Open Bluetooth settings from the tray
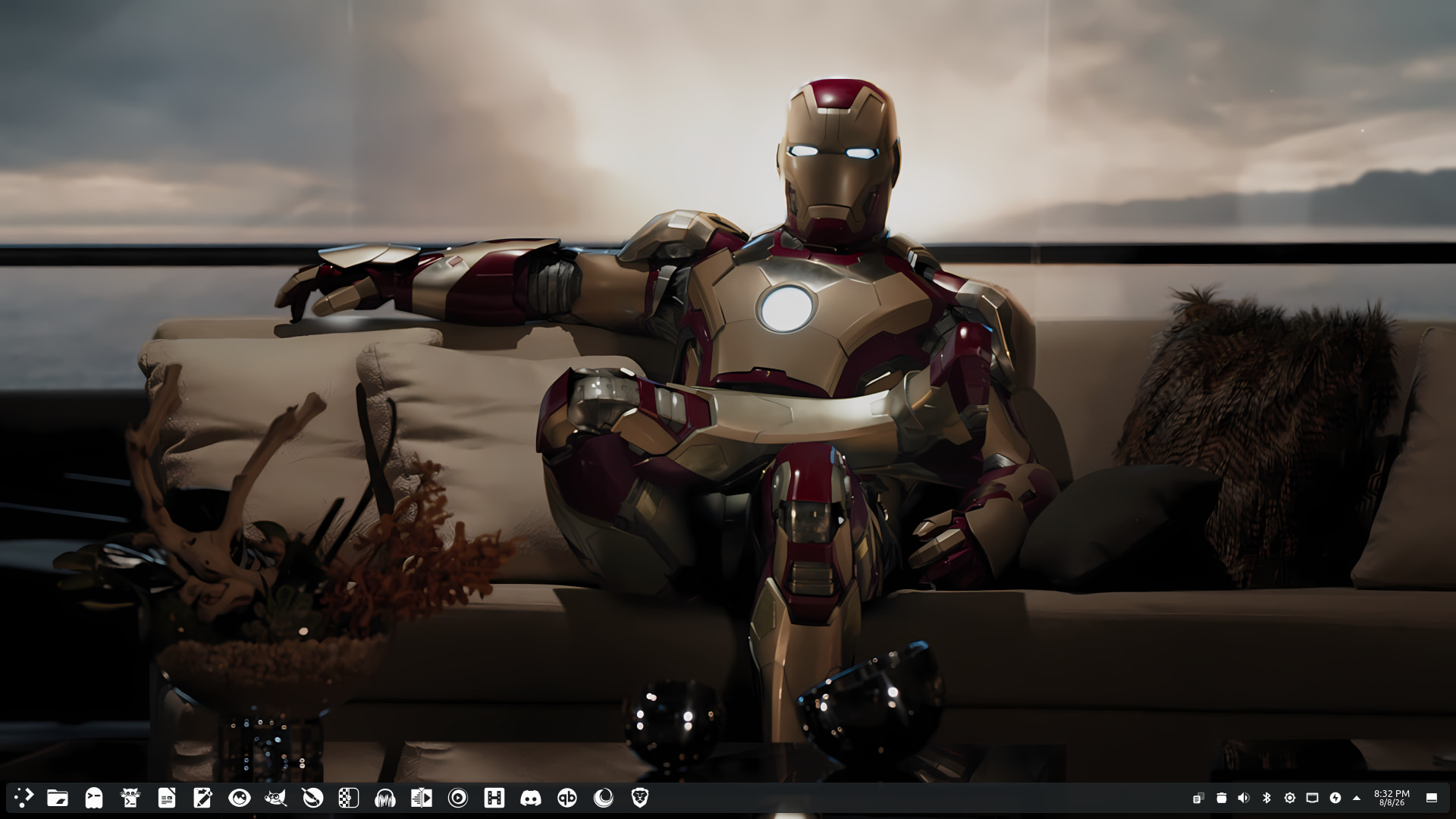 (1266, 798)
